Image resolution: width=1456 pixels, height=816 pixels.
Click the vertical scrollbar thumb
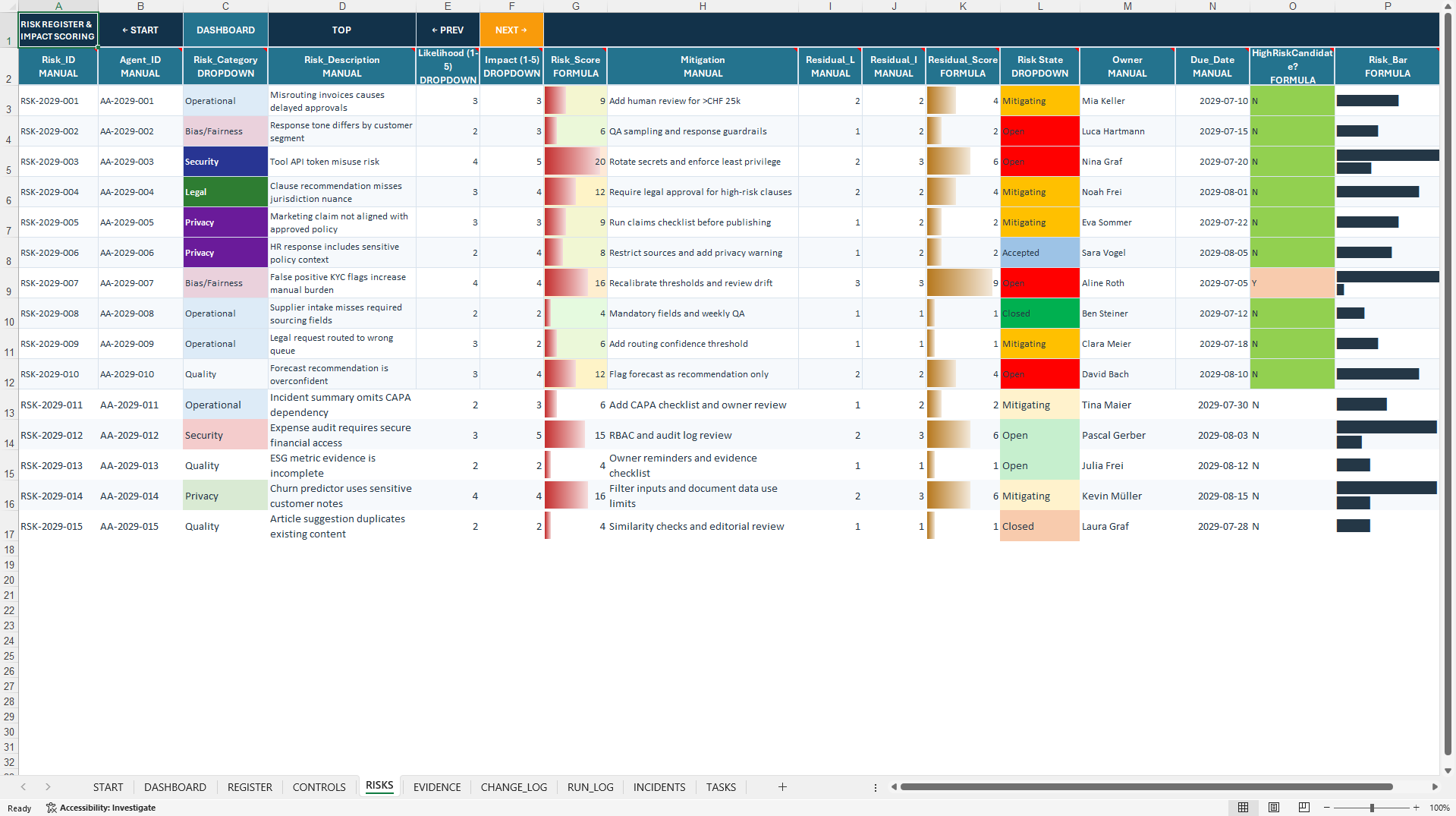[x=1448, y=383]
